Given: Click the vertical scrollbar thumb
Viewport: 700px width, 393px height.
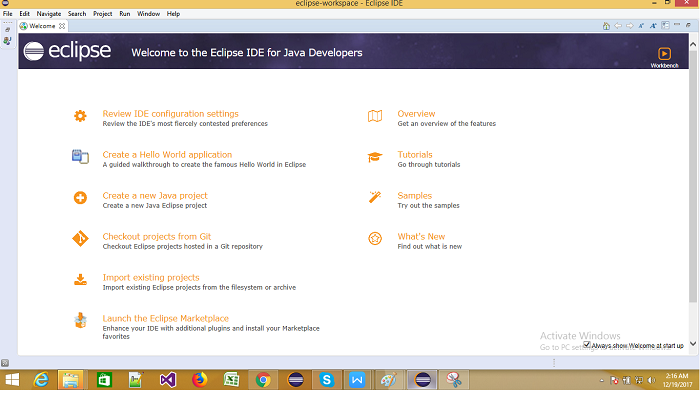Looking at the screenshot, I should (x=693, y=176).
